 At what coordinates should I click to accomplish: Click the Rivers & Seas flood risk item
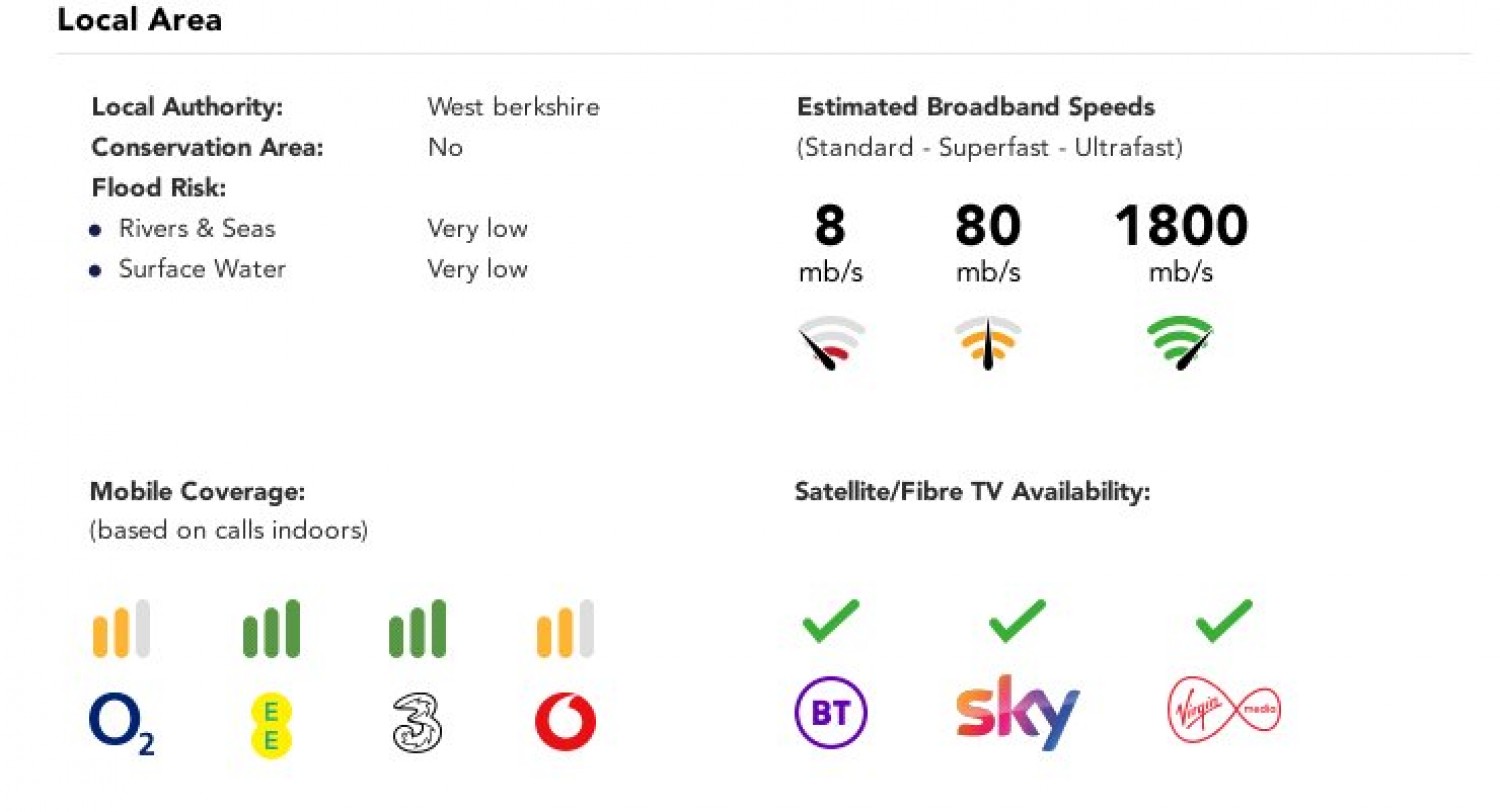point(196,229)
